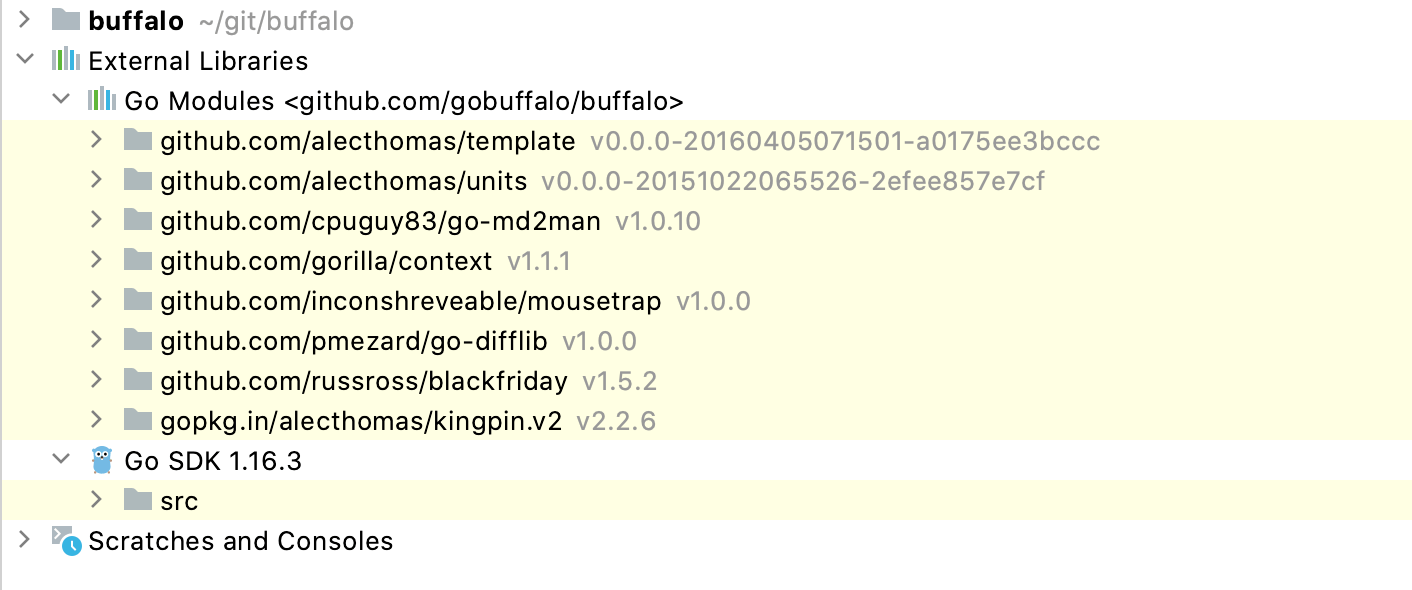1412x590 pixels.
Task: Expand the src folder arrow
Action: tap(97, 499)
